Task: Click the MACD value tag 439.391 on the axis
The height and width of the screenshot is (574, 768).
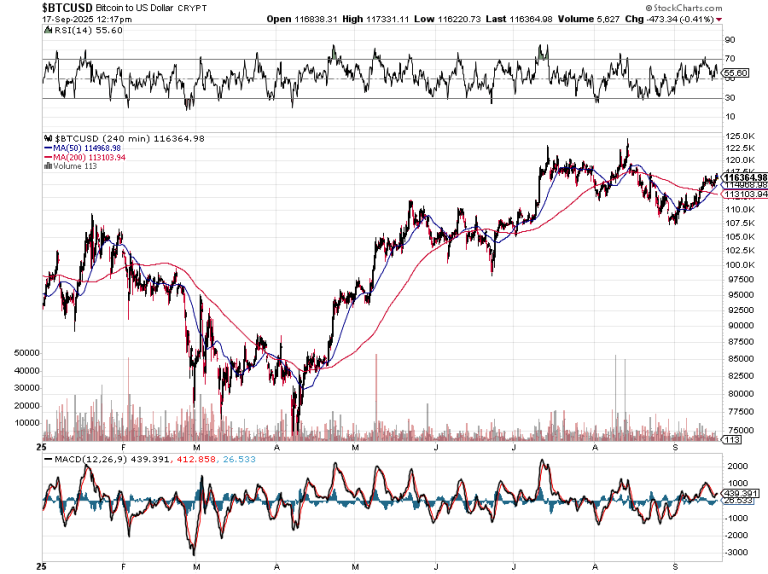Action: pyautogui.click(x=738, y=493)
